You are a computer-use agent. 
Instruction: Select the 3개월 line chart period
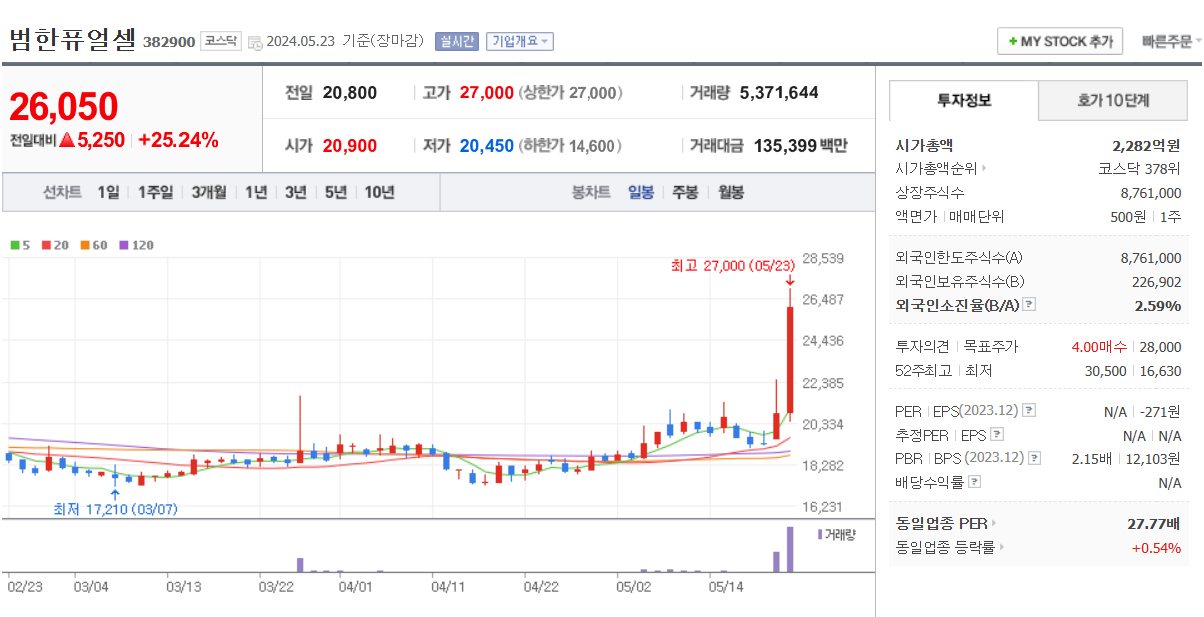[209, 192]
